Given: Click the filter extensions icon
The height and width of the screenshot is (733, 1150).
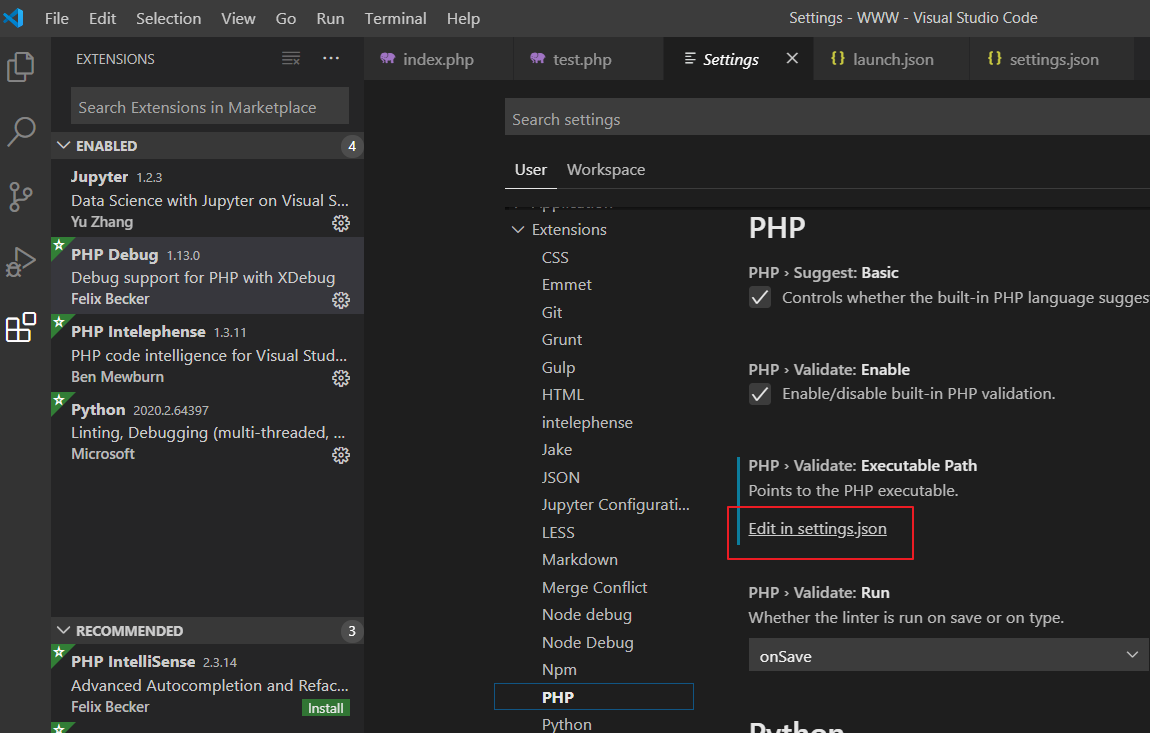Looking at the screenshot, I should click(290, 58).
